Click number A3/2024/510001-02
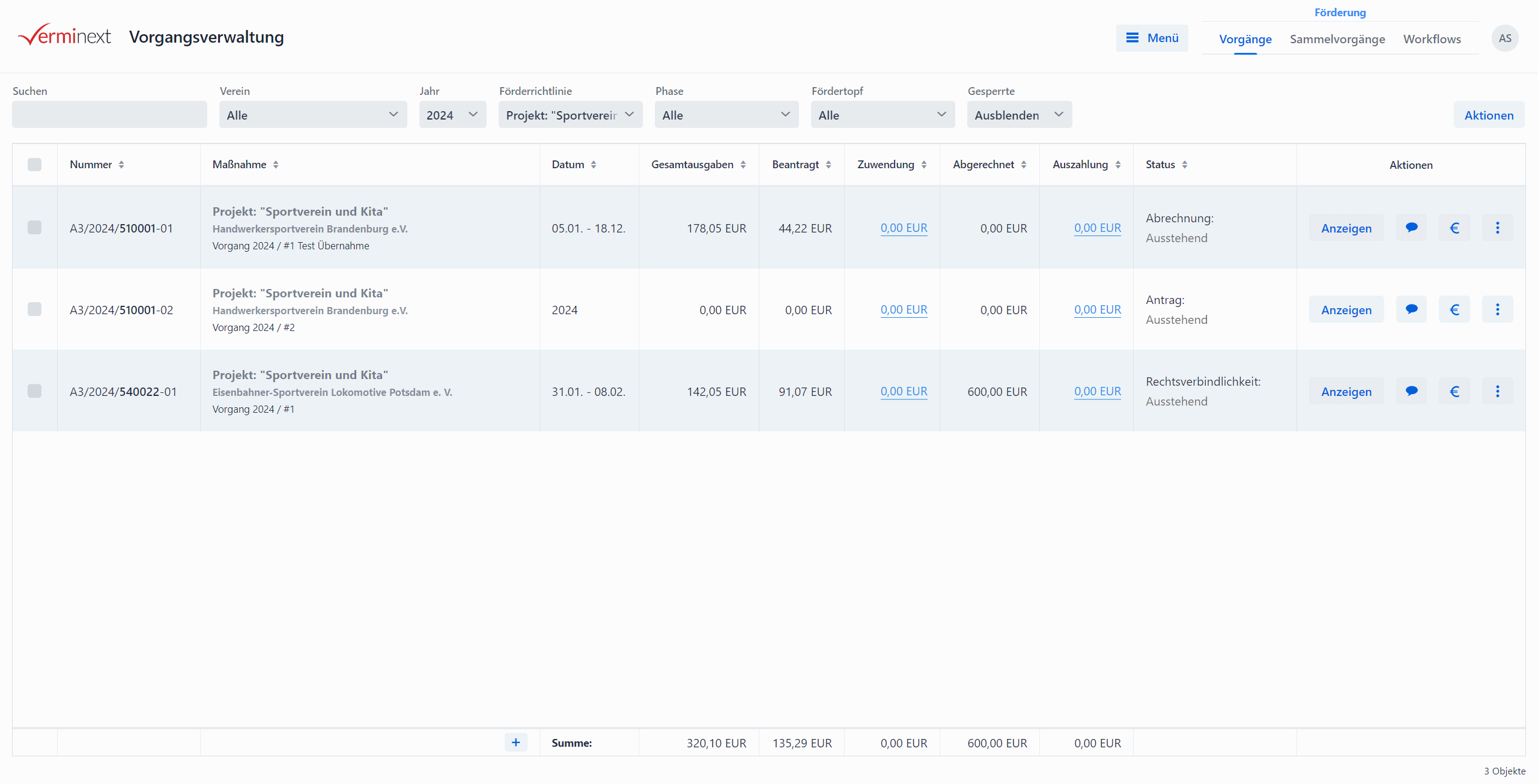Viewport: 1538px width, 784px height. point(121,310)
